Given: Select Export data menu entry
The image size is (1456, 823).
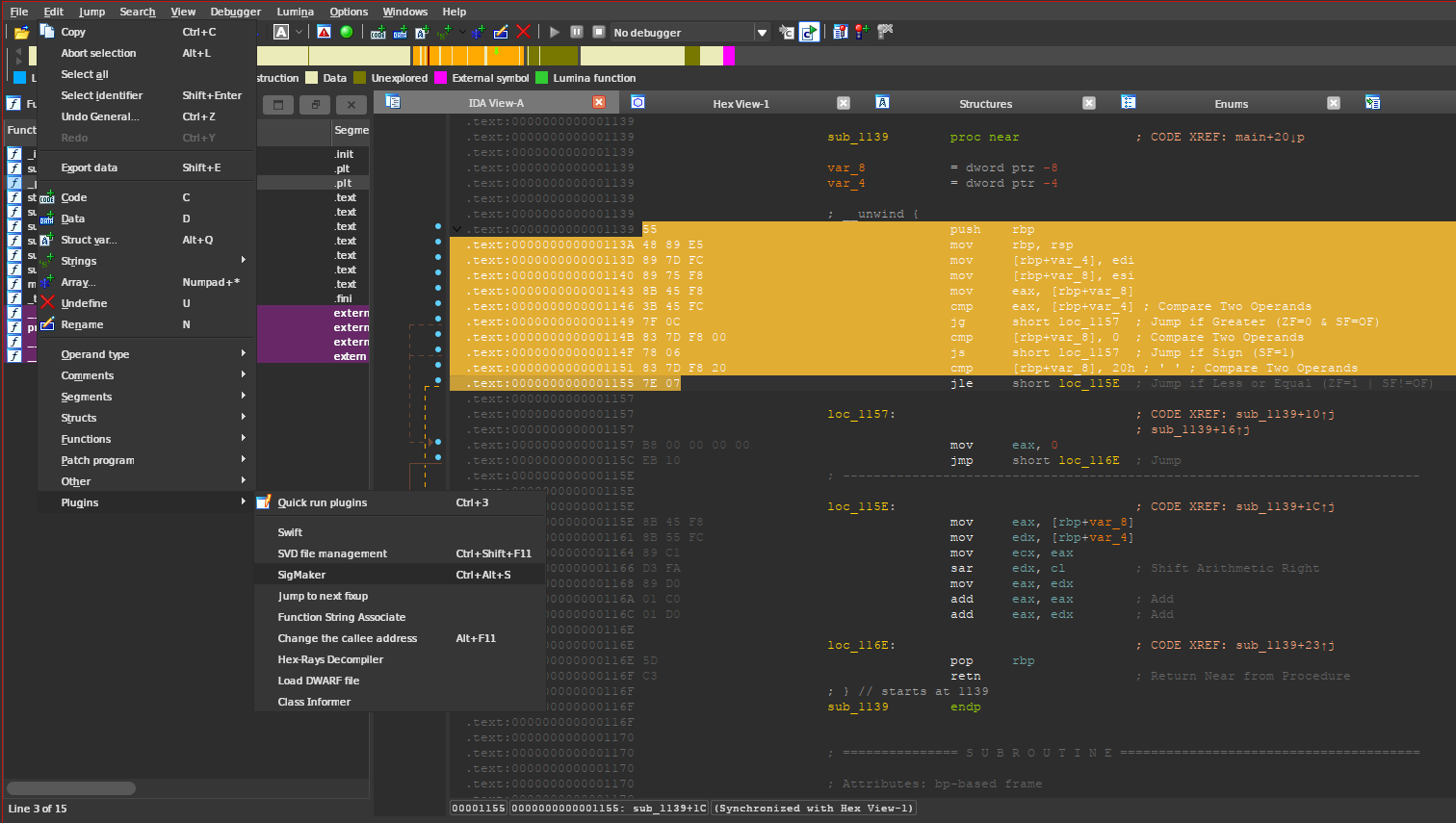Looking at the screenshot, I should 146,167.
